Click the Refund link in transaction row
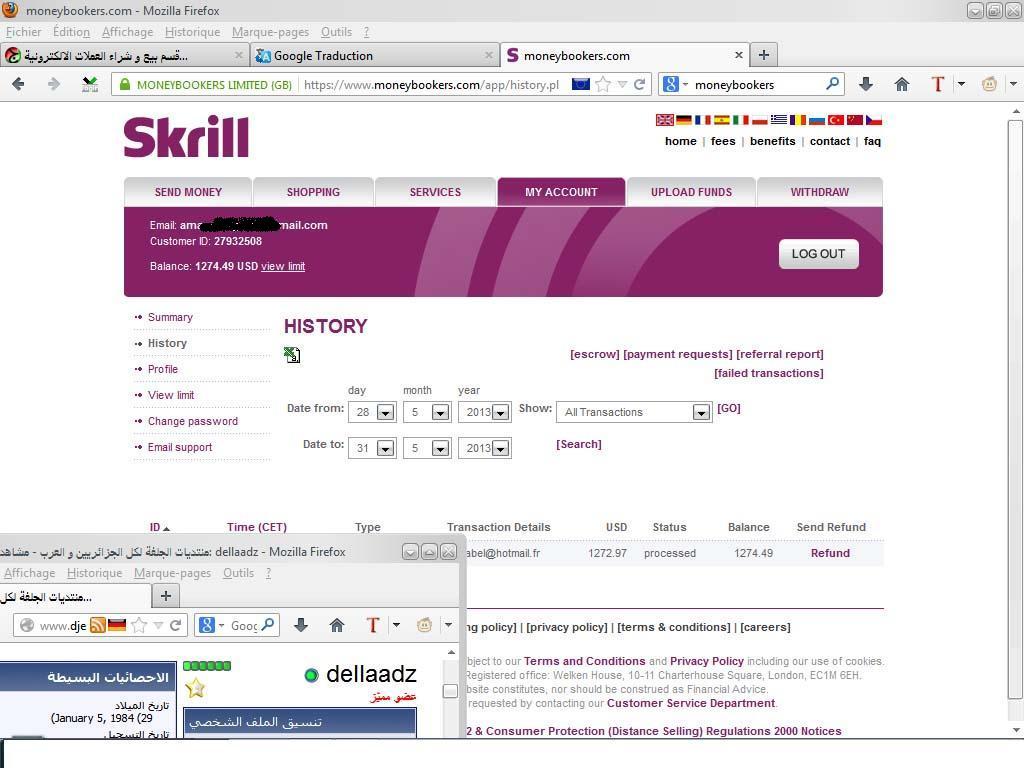The width and height of the screenshot is (1024, 768). [830, 553]
